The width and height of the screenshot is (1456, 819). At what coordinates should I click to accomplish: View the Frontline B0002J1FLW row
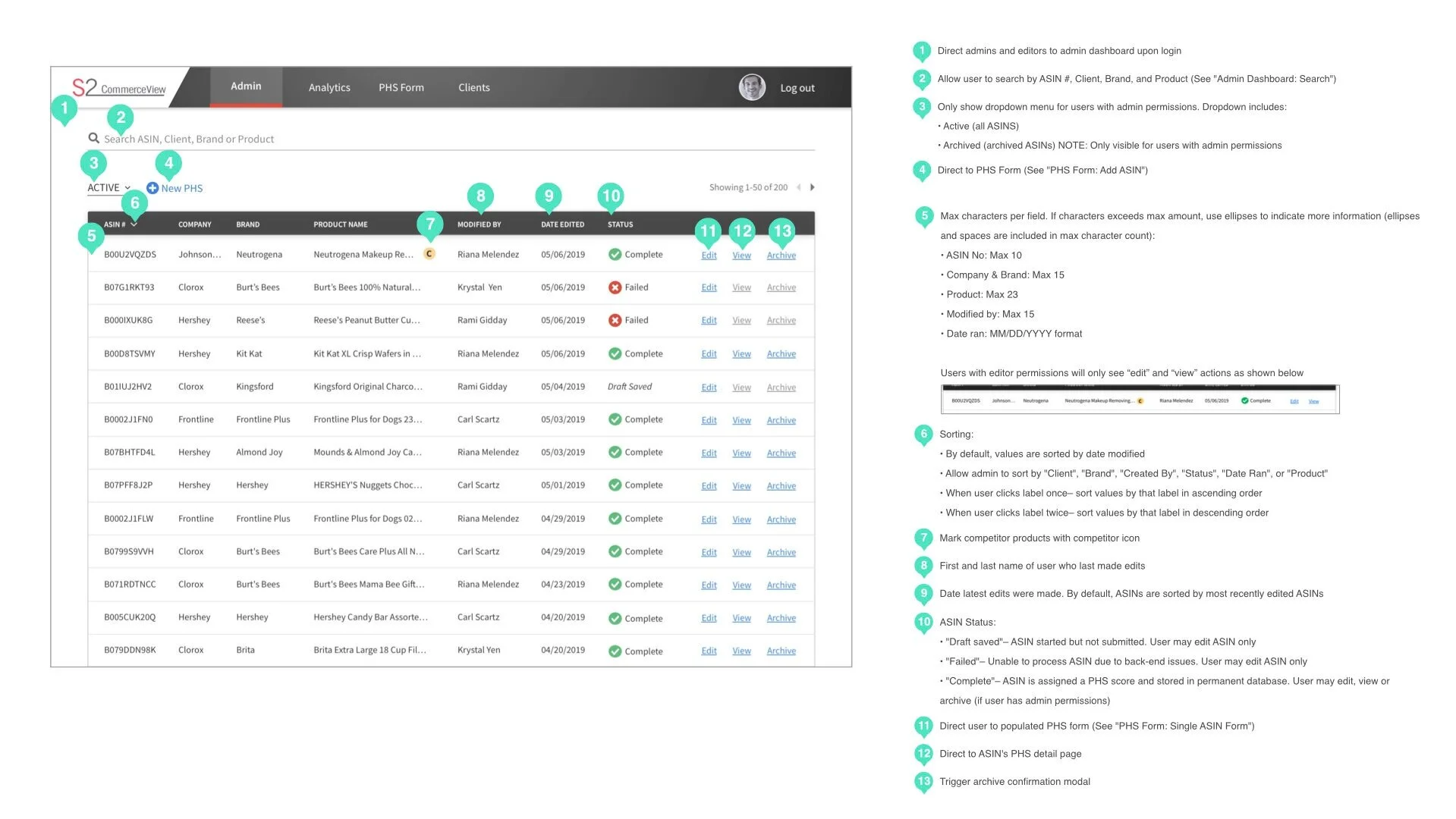pyautogui.click(x=741, y=519)
